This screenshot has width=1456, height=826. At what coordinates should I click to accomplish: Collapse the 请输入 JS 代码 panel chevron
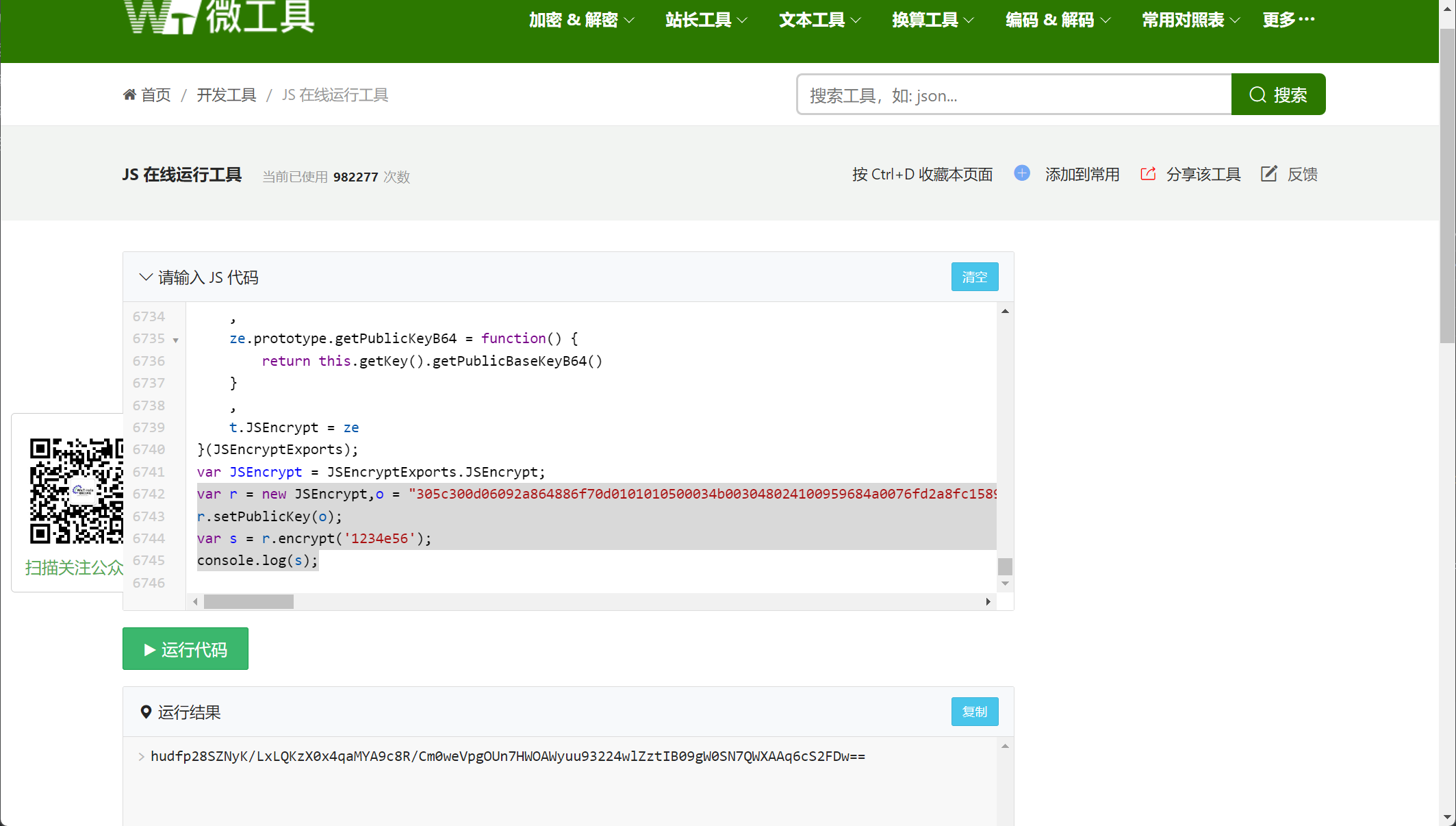click(146, 277)
